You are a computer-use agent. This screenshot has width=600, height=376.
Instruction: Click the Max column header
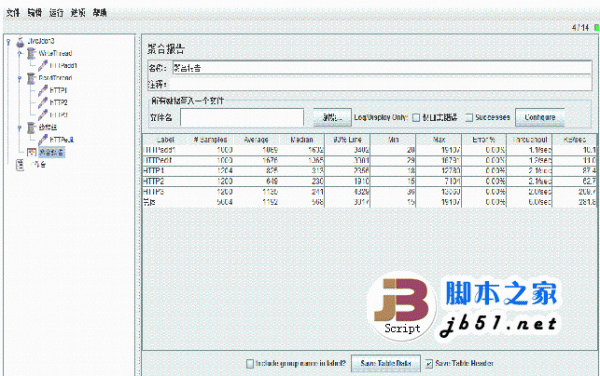[439, 140]
